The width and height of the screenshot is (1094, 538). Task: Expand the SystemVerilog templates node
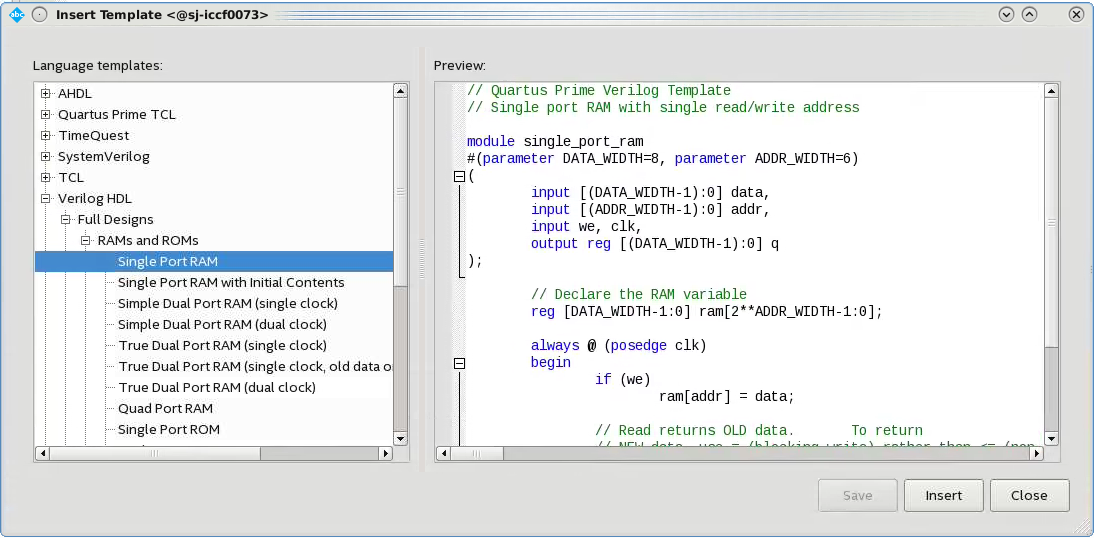(x=46, y=156)
